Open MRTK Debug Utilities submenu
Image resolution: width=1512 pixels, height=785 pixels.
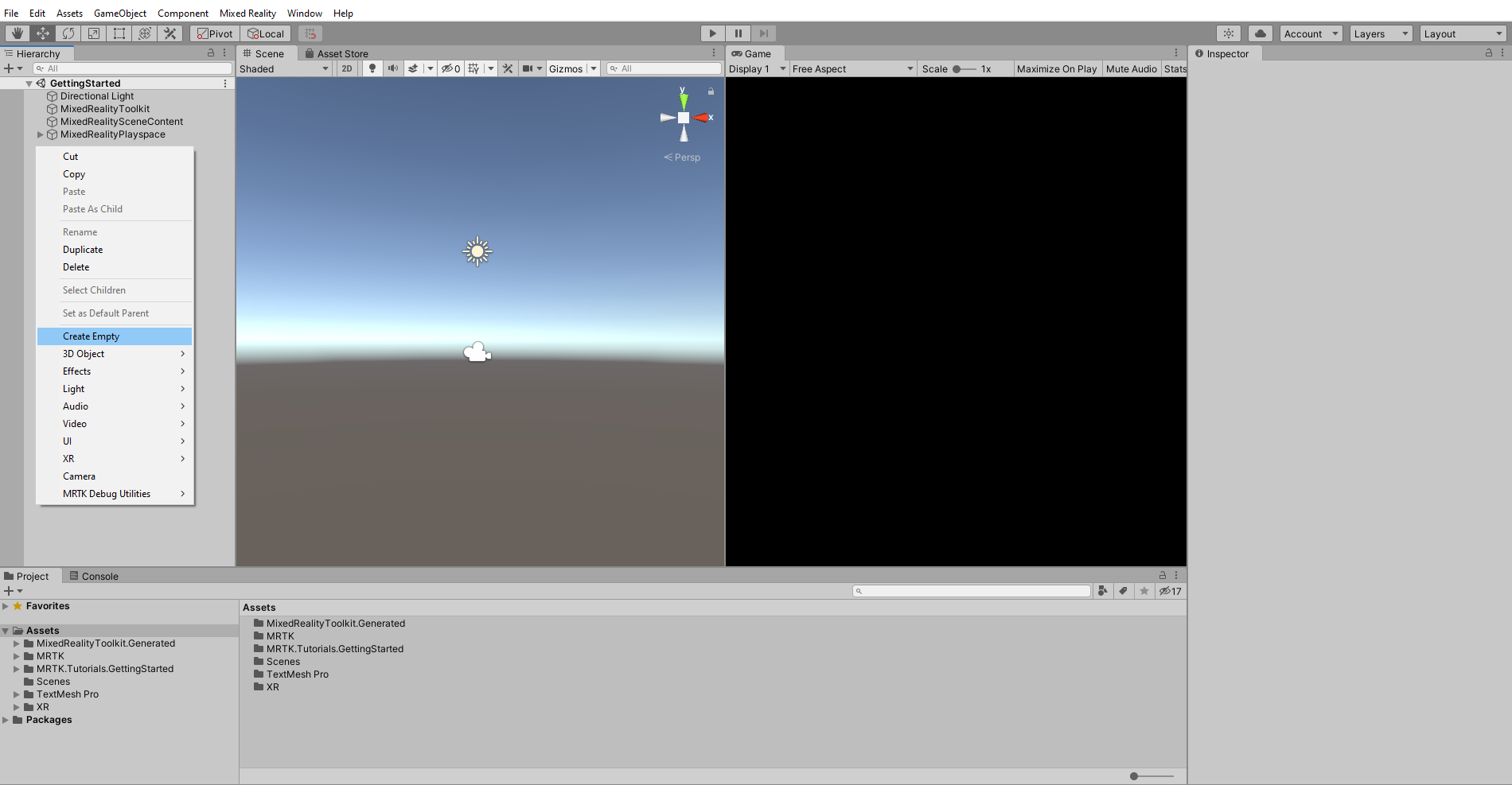(x=115, y=494)
